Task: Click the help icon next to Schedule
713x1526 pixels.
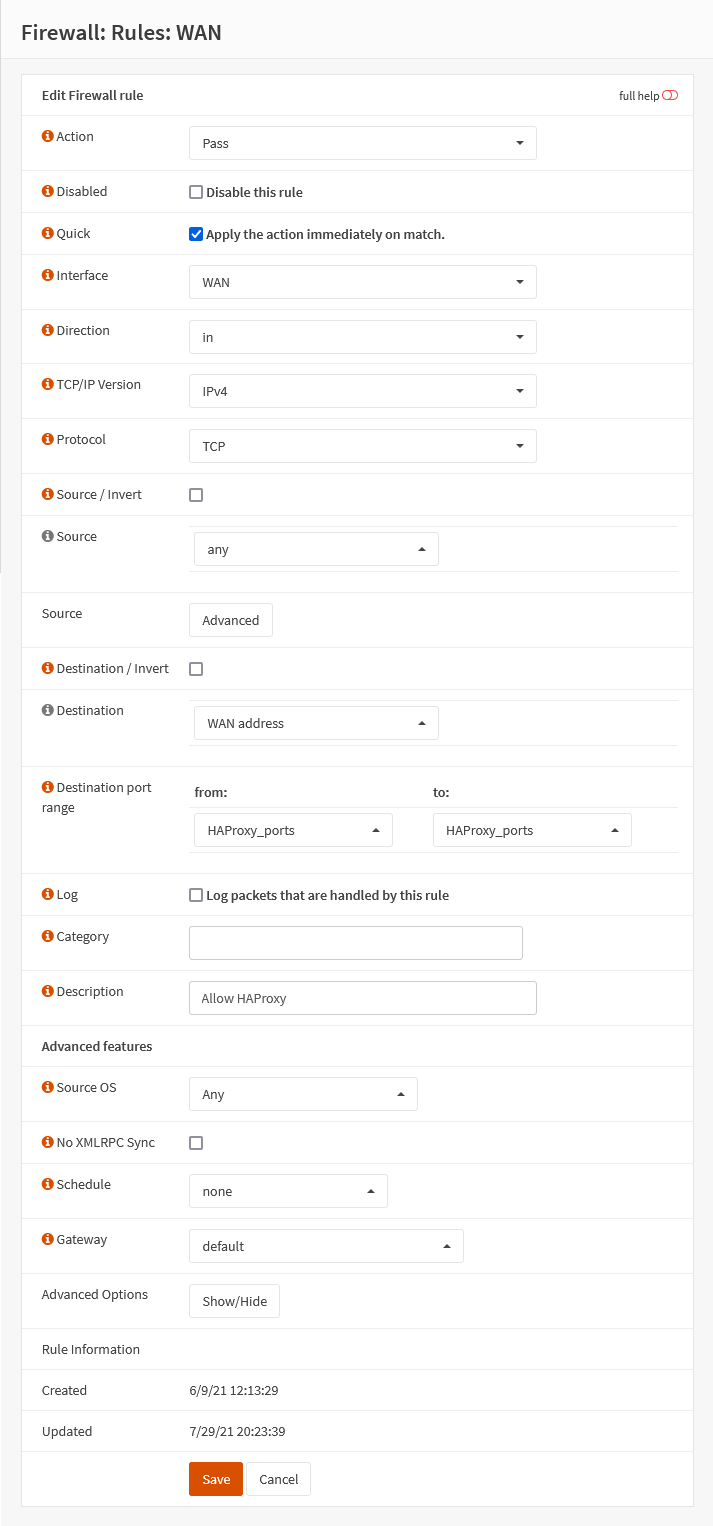Action: tap(47, 1184)
